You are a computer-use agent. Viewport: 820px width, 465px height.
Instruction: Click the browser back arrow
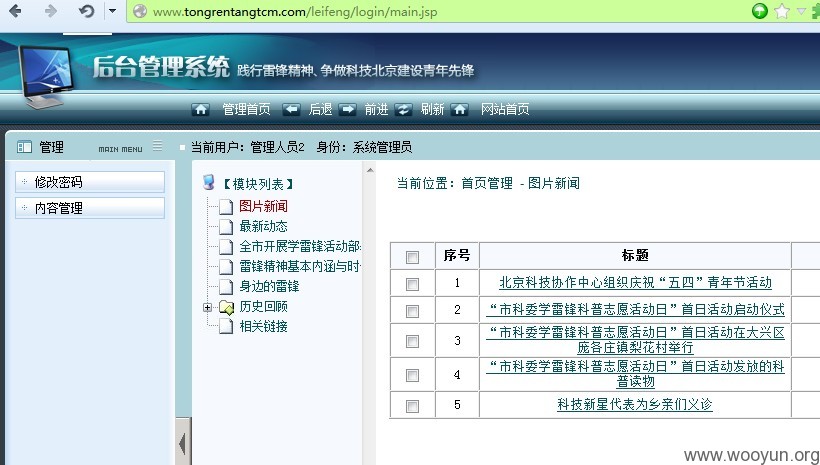[x=15, y=11]
